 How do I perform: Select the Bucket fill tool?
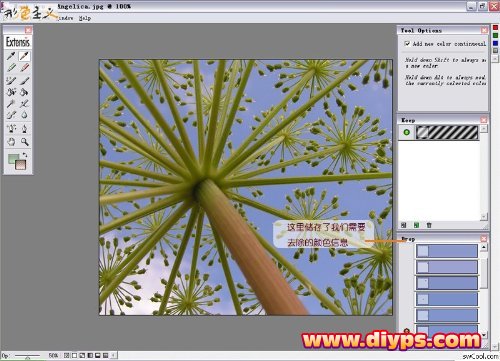(x=24, y=92)
